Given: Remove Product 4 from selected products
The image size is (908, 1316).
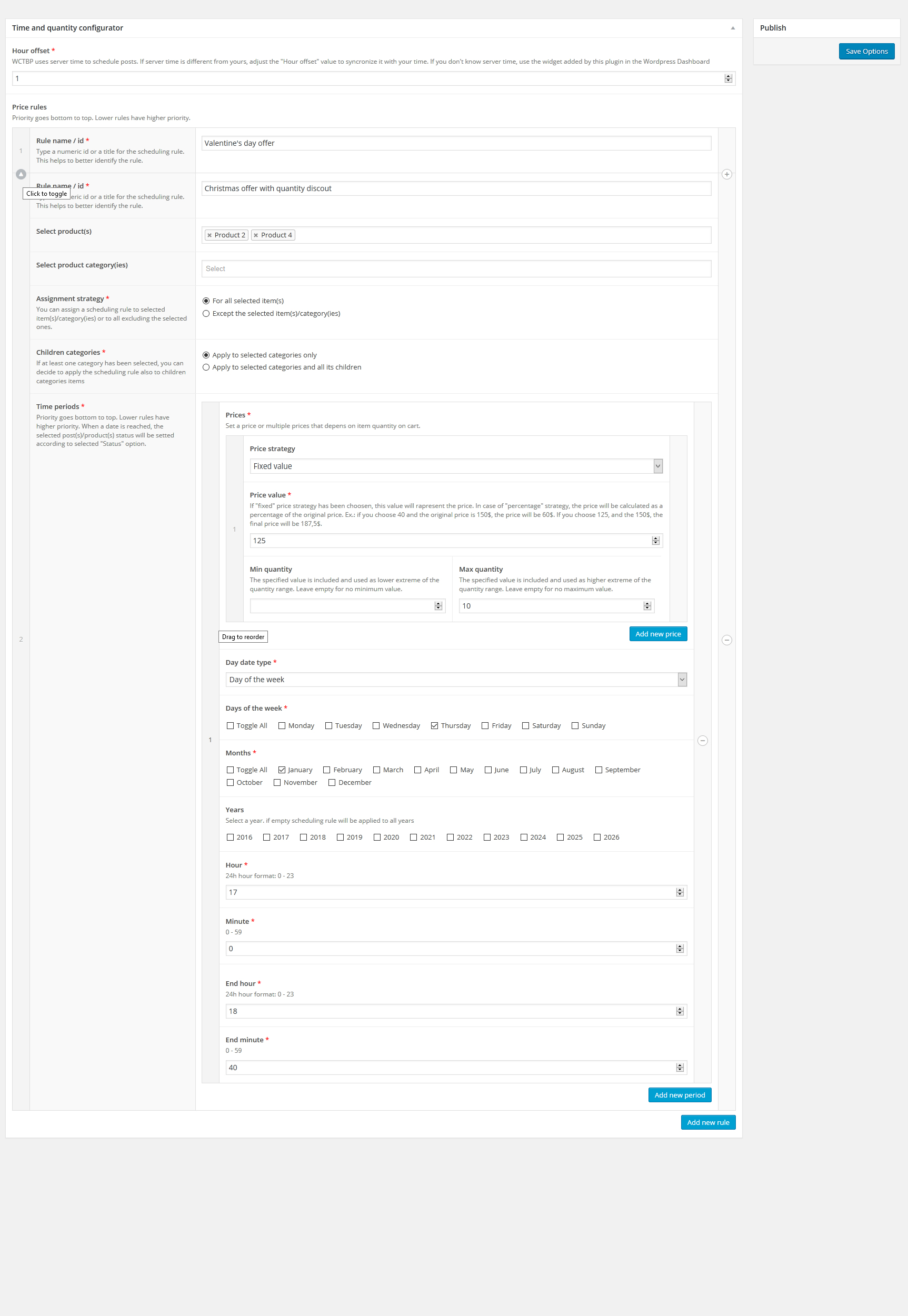Looking at the screenshot, I should pos(256,235).
